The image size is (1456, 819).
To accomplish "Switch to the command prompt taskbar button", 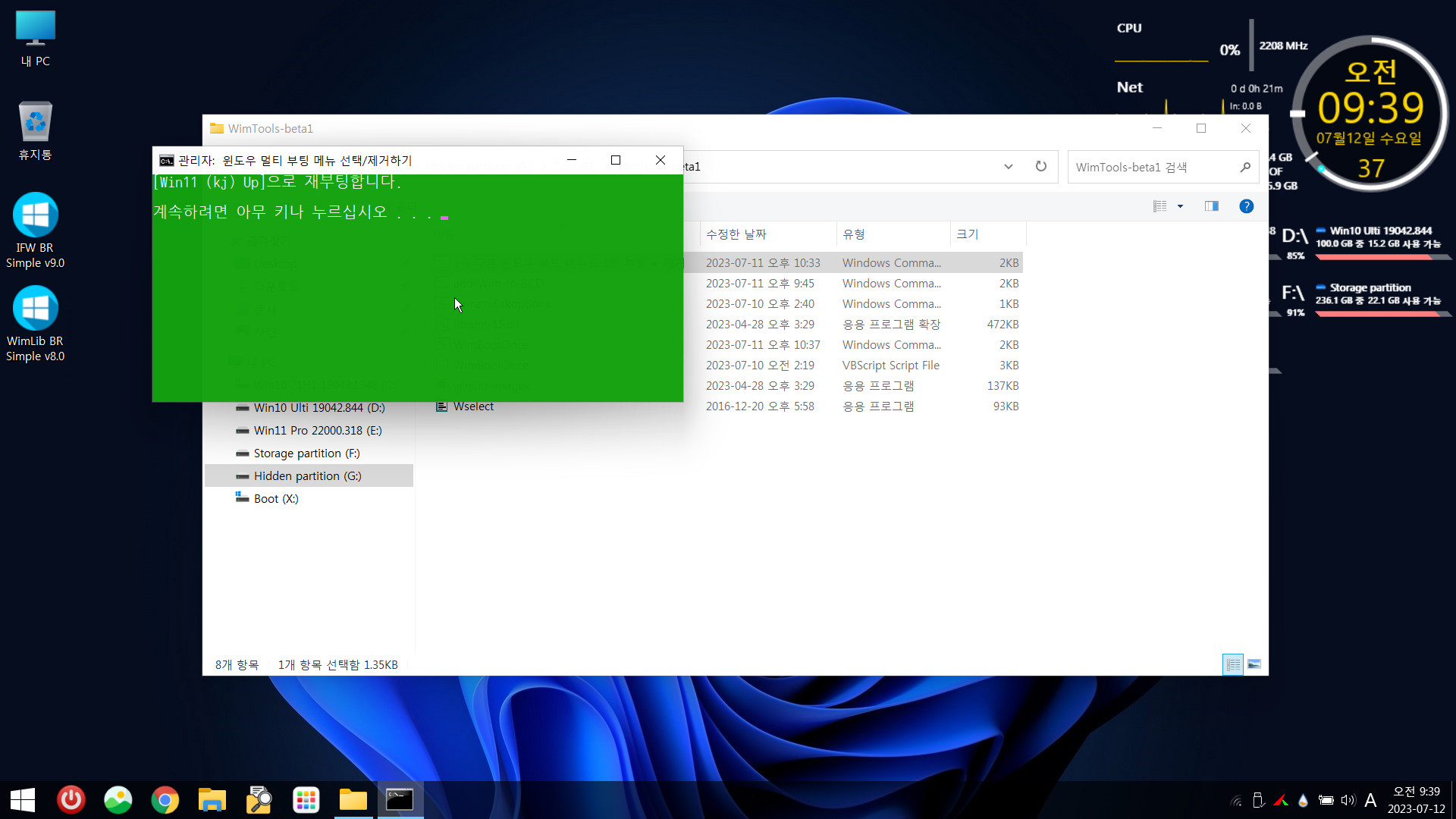I will point(400,800).
